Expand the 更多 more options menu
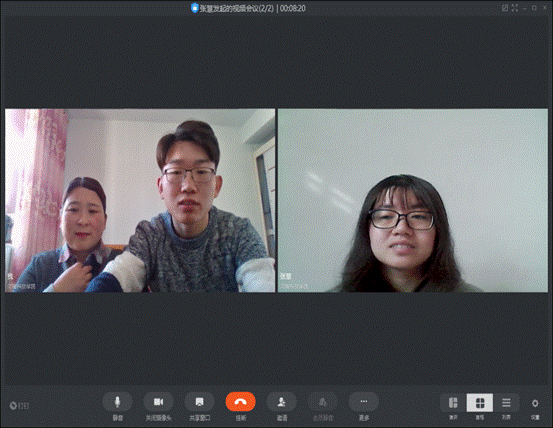 pyautogui.click(x=364, y=402)
